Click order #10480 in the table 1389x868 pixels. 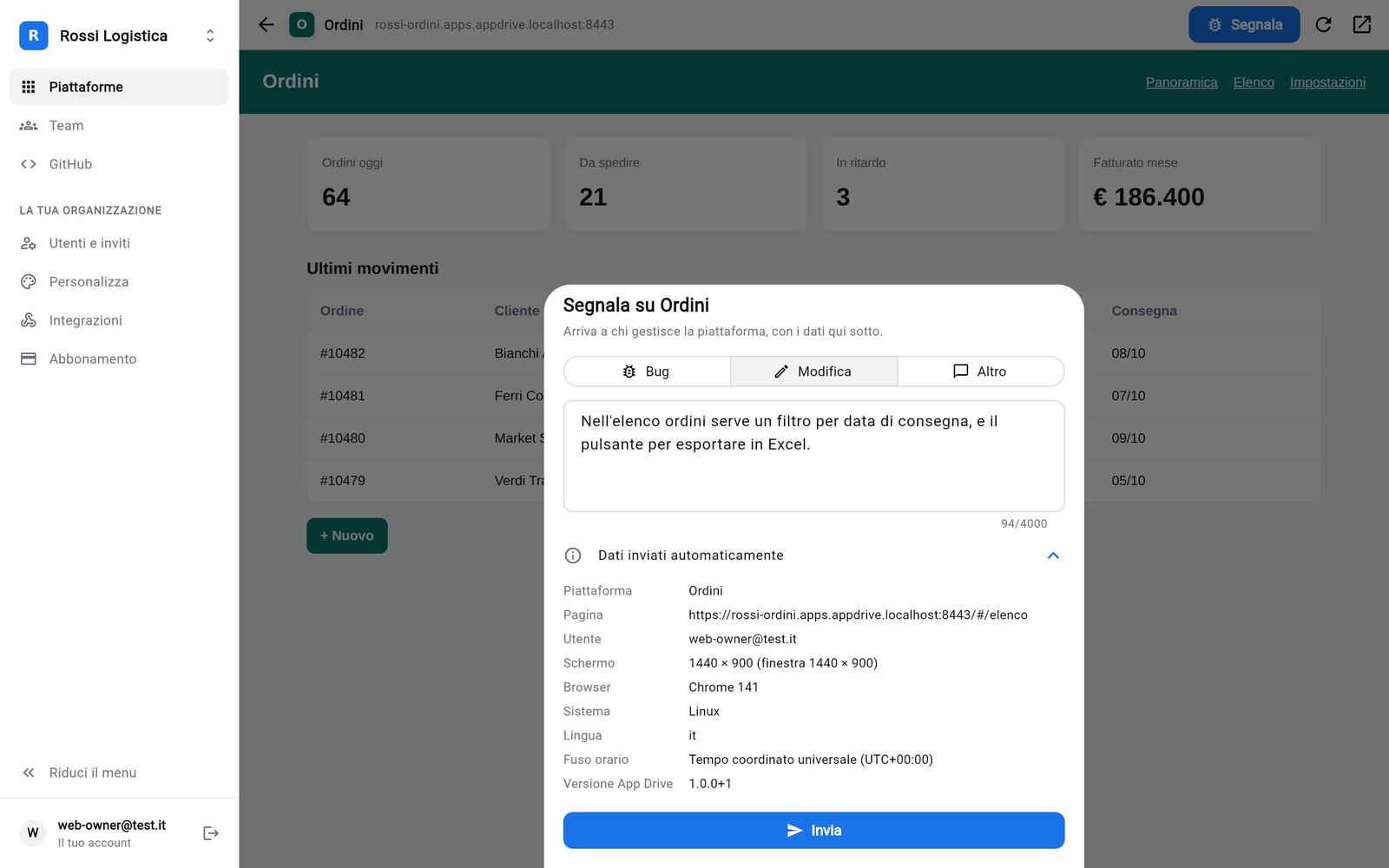pos(342,438)
